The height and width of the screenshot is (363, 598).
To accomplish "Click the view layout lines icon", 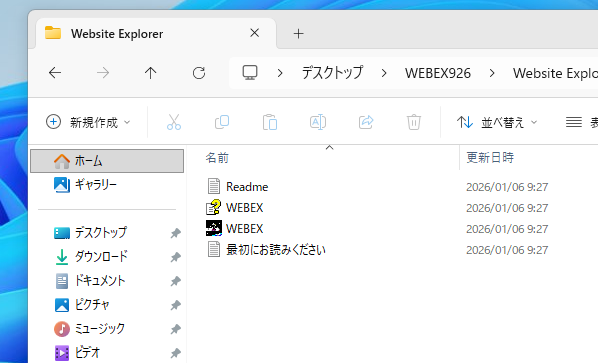I will [x=574, y=122].
